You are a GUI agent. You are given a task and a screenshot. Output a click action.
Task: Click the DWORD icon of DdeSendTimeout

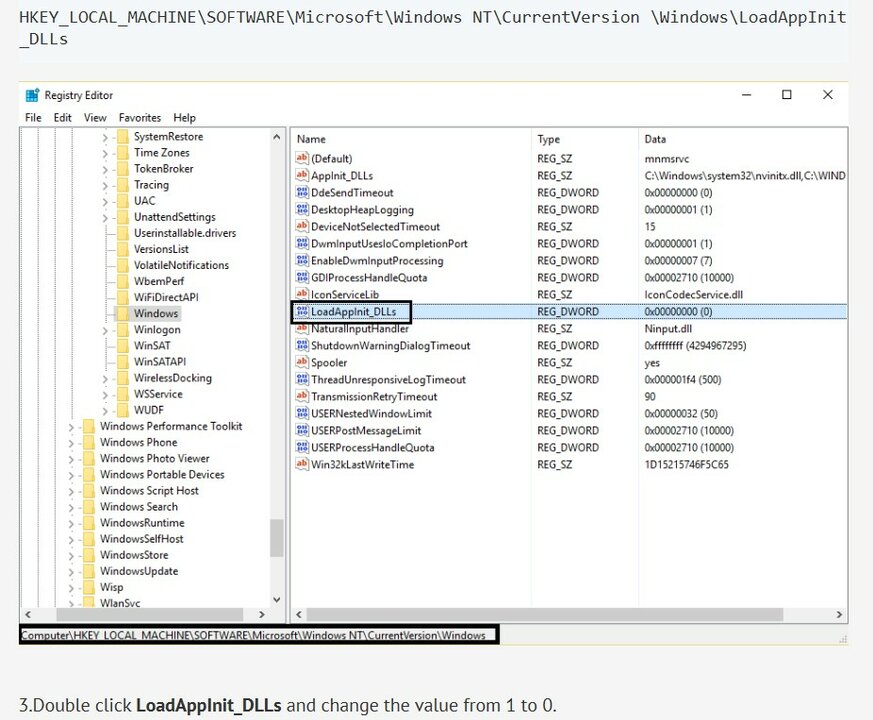click(302, 192)
